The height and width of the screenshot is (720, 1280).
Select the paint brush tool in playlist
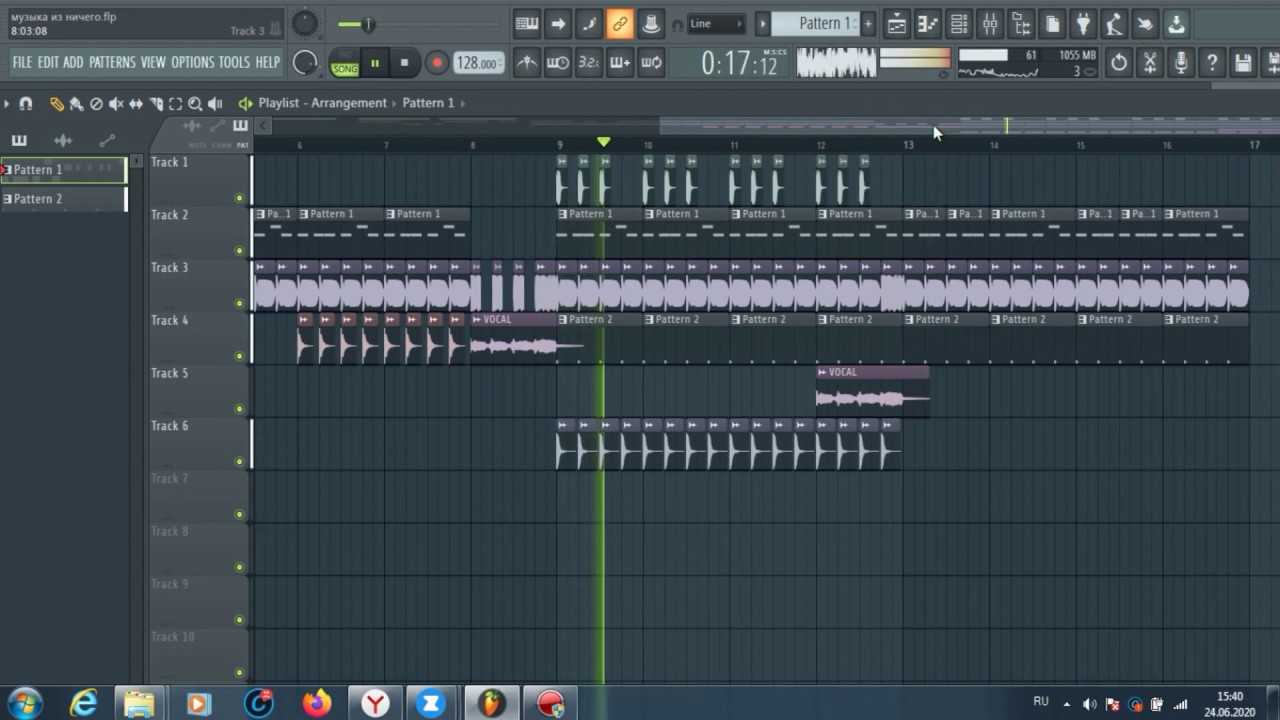[76, 103]
